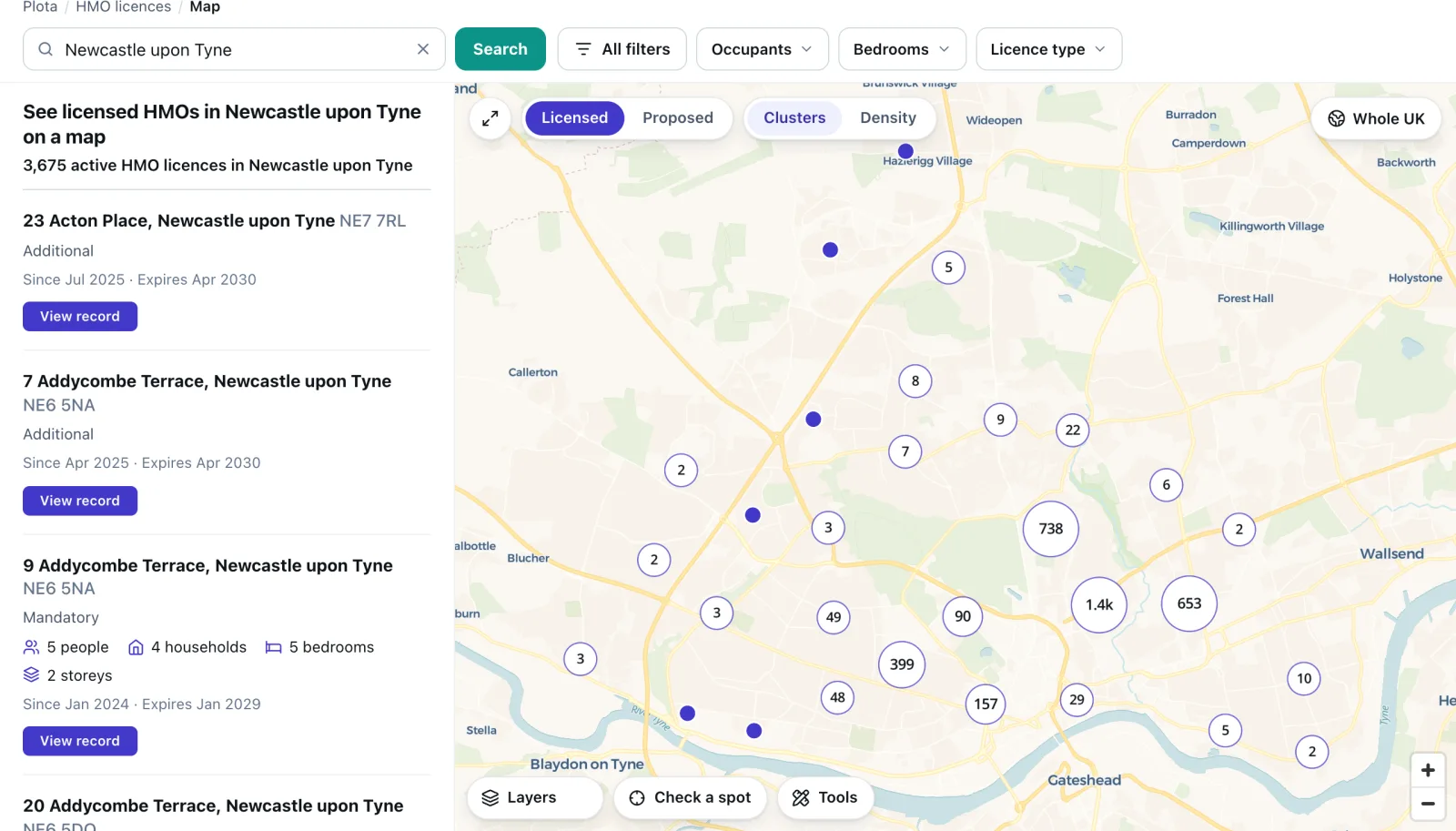Open the 49 cluster marker
The width and height of the screenshot is (1456, 831).
click(834, 617)
